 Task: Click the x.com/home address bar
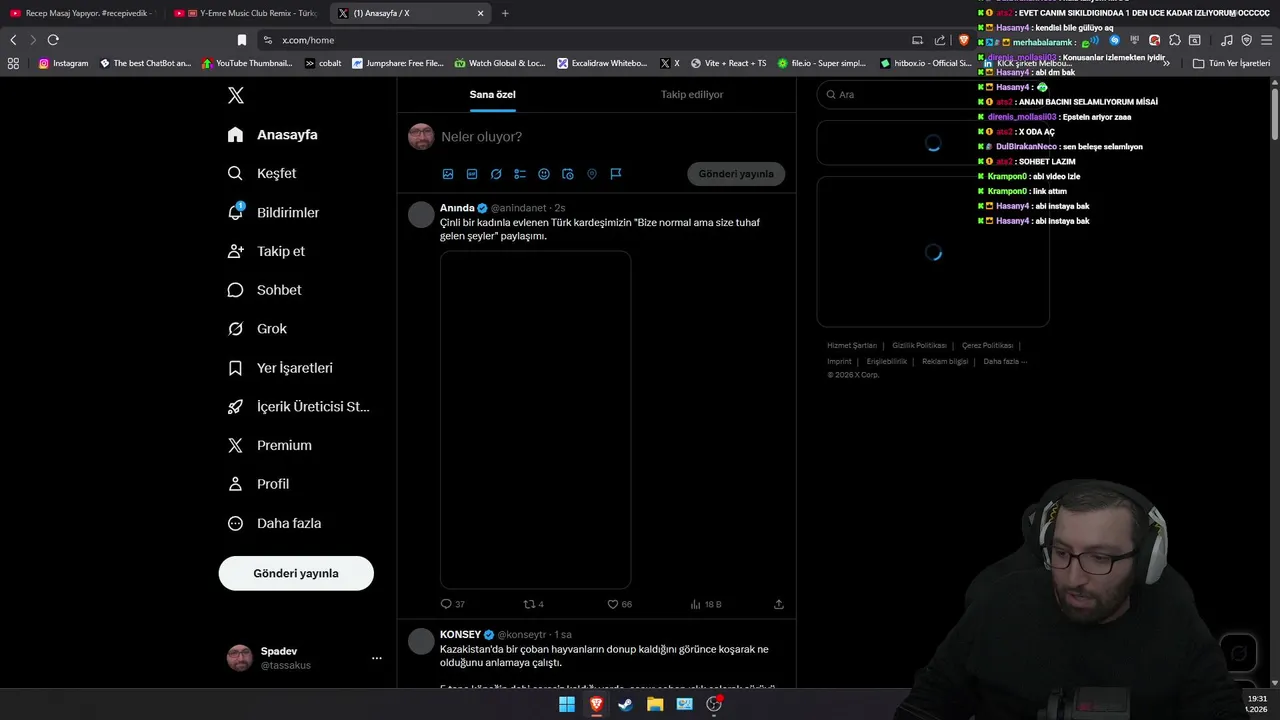[x=580, y=40]
